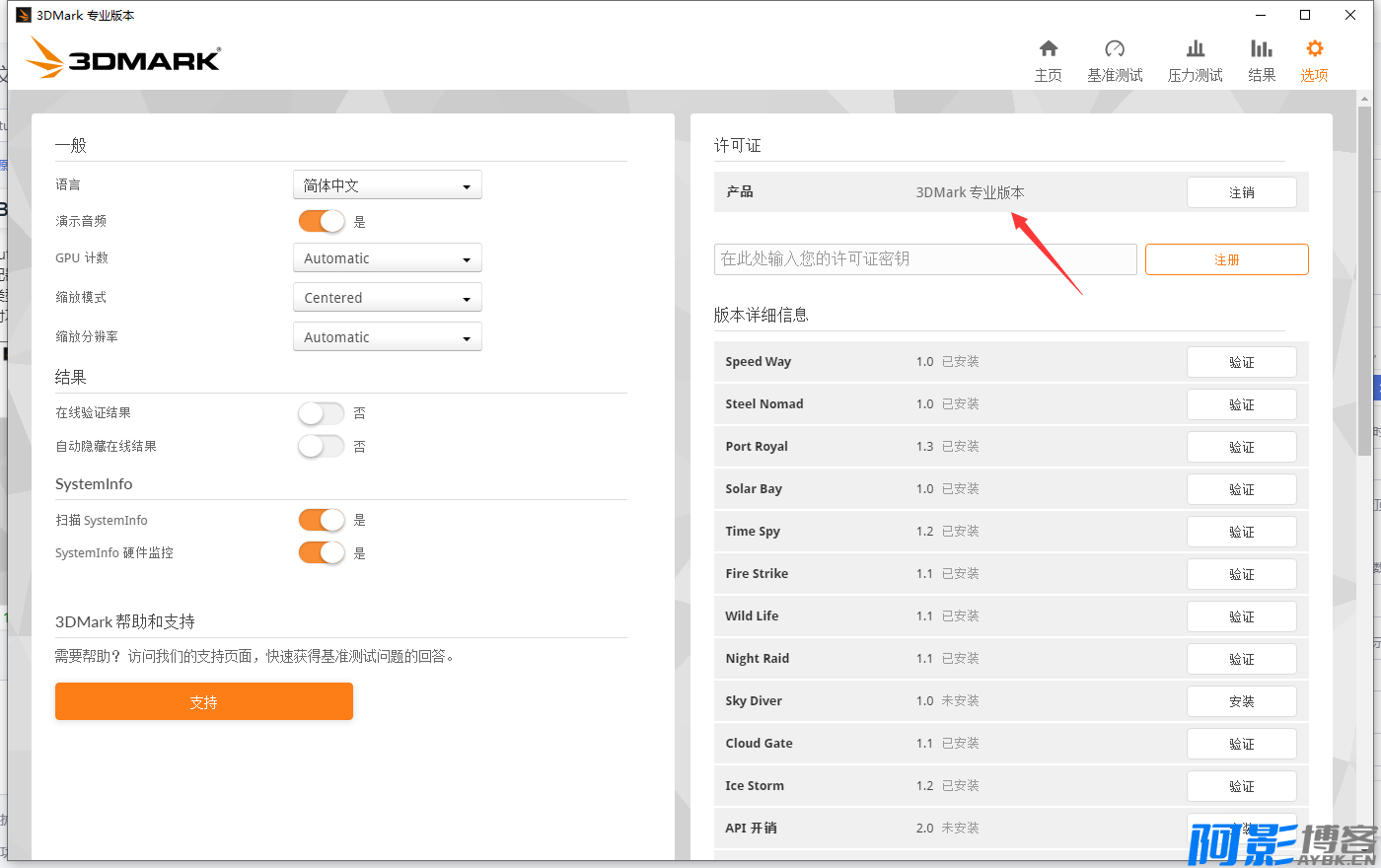Enable auto-hide online results (自动隐藏在线结果) switch
Screen dimensions: 1381x868
point(322,446)
